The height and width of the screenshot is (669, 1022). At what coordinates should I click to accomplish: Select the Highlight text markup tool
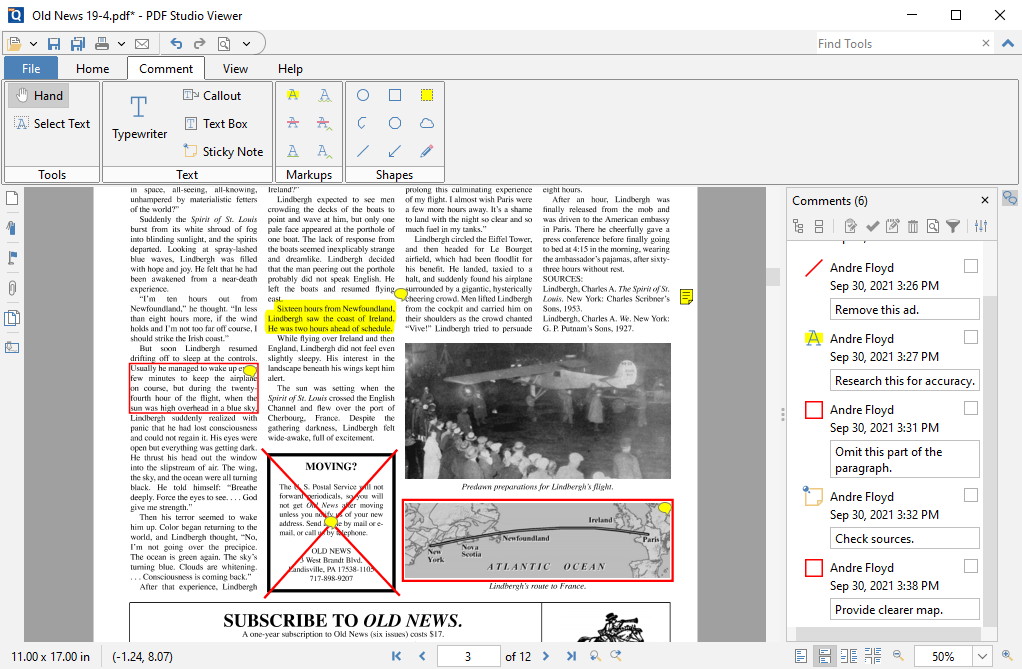point(292,95)
